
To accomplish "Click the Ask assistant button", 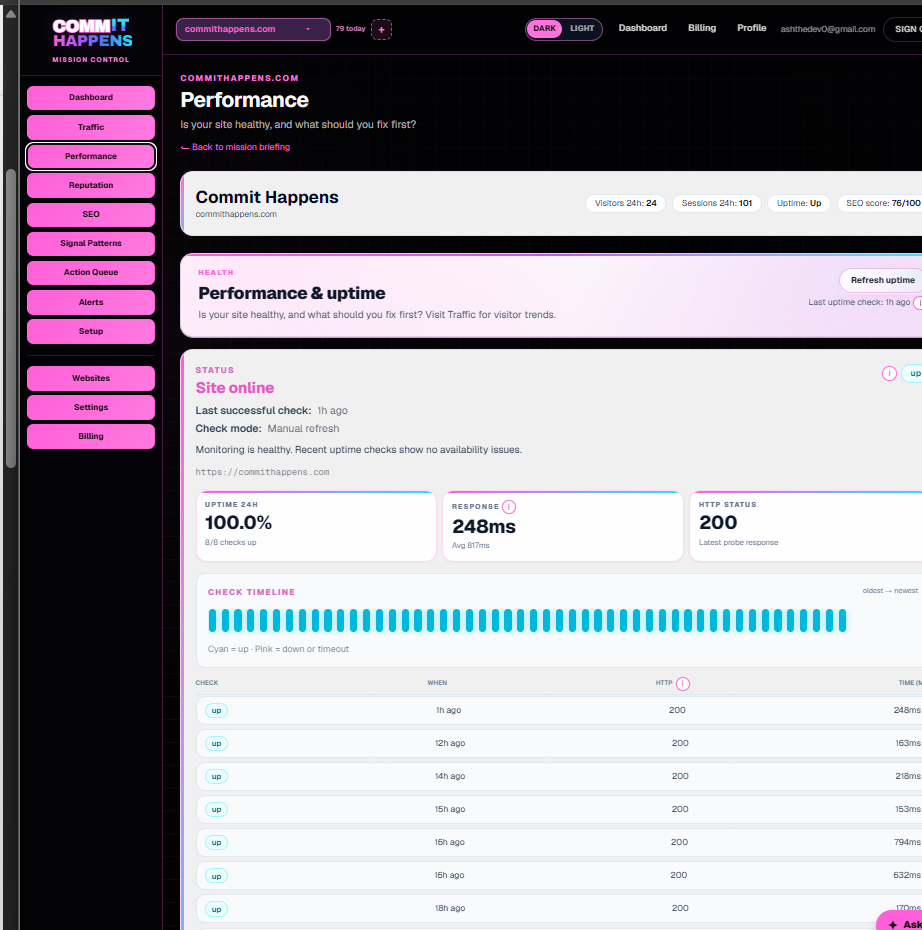I will (x=899, y=922).
